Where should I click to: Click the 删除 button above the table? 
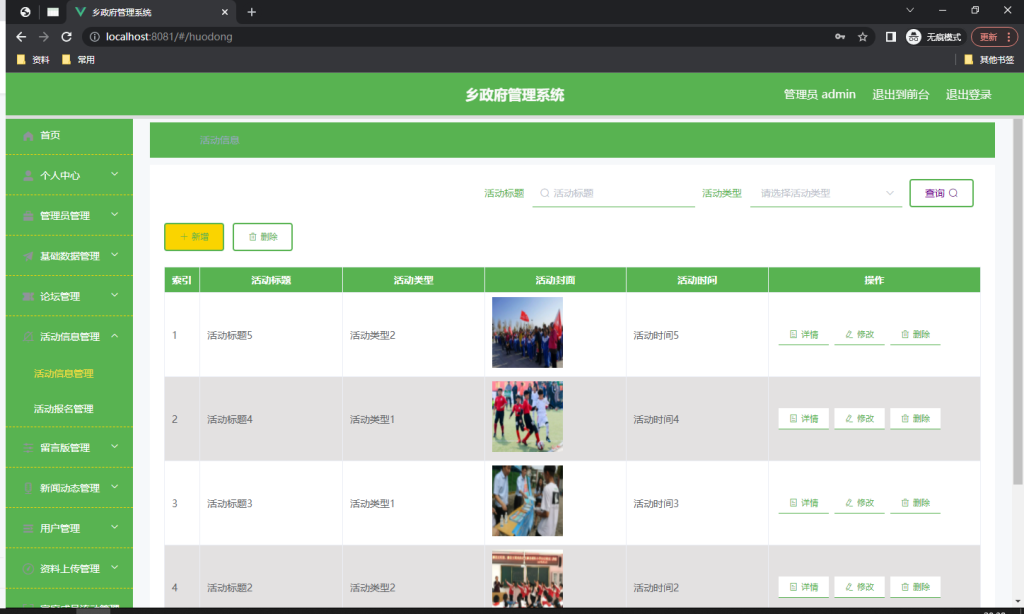[262, 237]
